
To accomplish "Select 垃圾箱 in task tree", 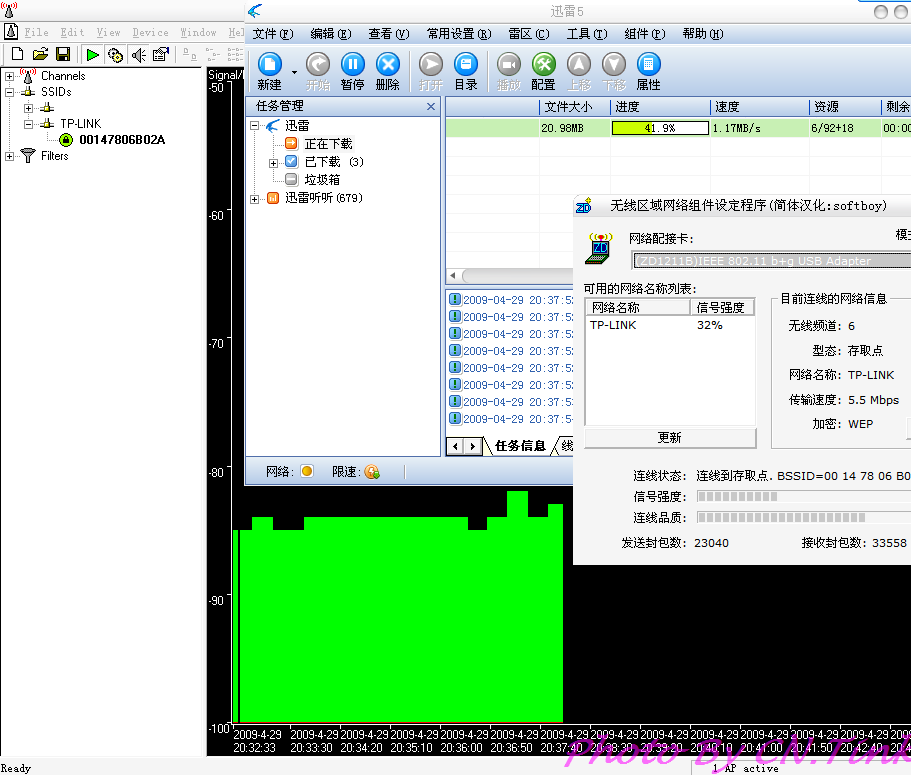I will point(322,180).
